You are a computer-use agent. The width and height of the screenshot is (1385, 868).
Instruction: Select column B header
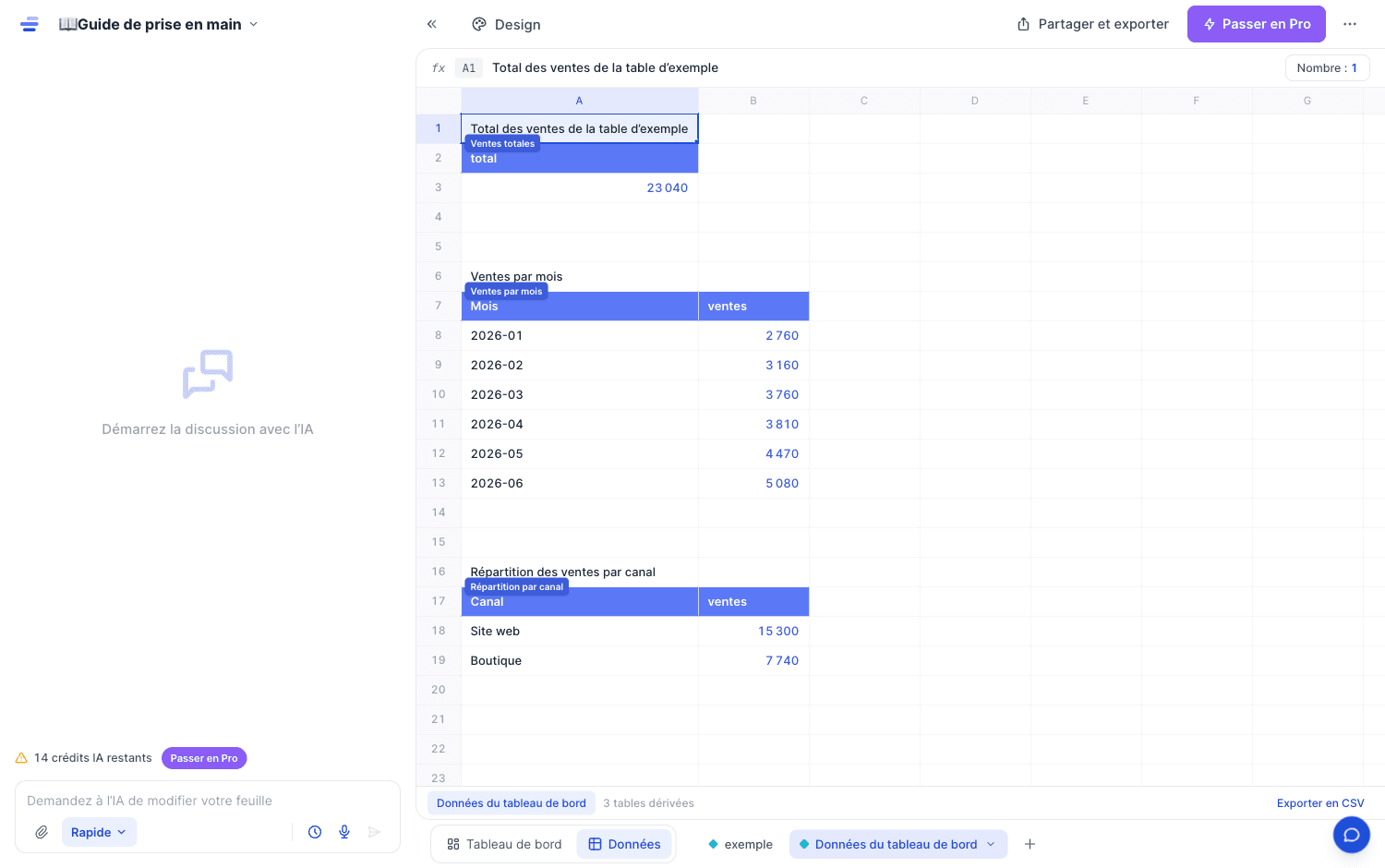(753, 101)
